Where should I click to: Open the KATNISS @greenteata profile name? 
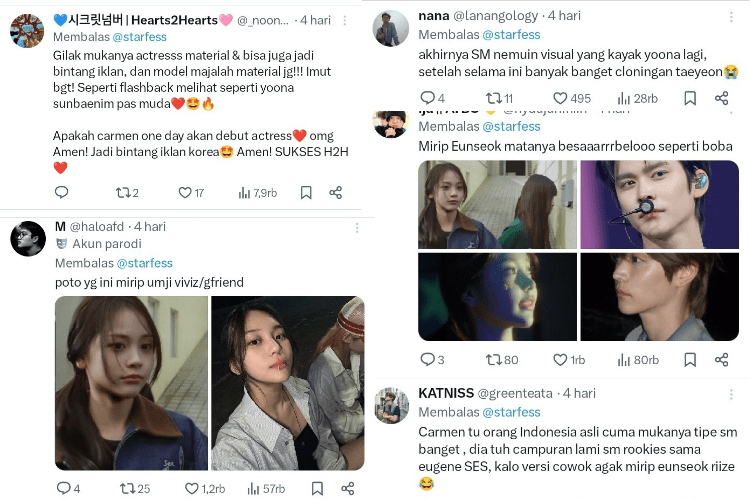[x=450, y=394]
